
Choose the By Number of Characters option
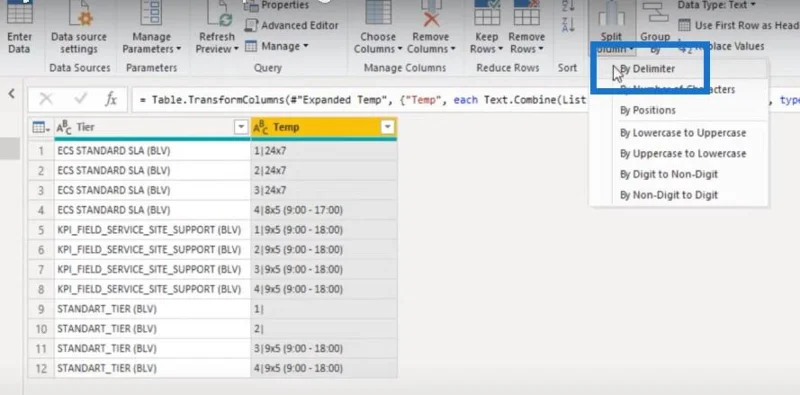point(679,90)
